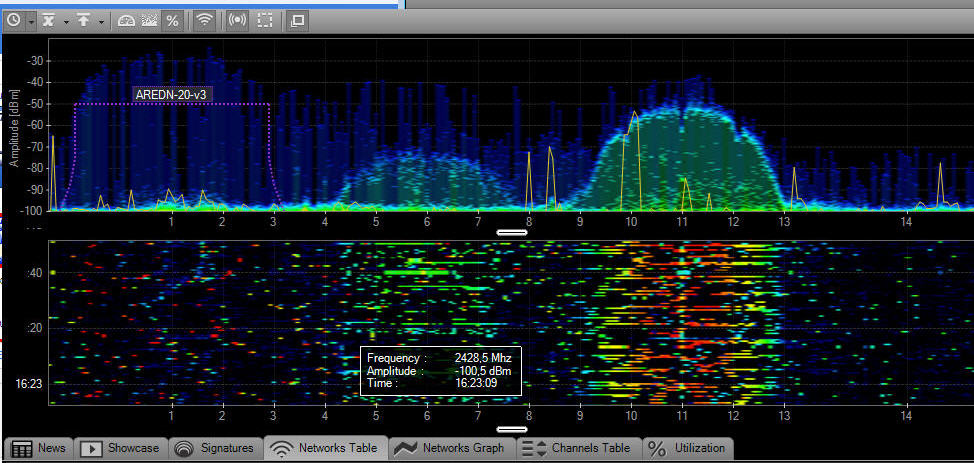Open dropdown next to the average icon
Image resolution: width=974 pixels, height=463 pixels.
tap(66, 21)
